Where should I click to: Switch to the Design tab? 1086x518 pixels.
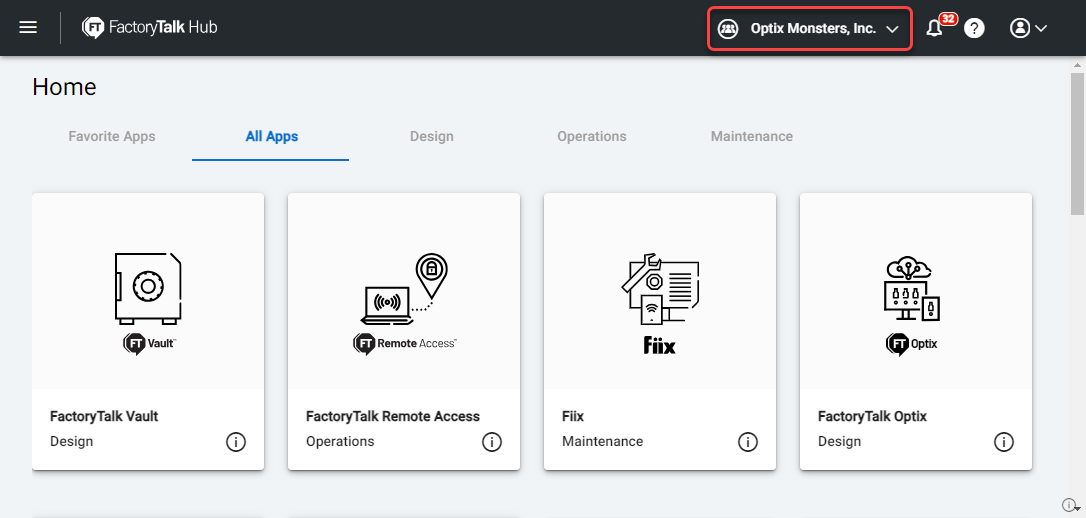pos(431,136)
